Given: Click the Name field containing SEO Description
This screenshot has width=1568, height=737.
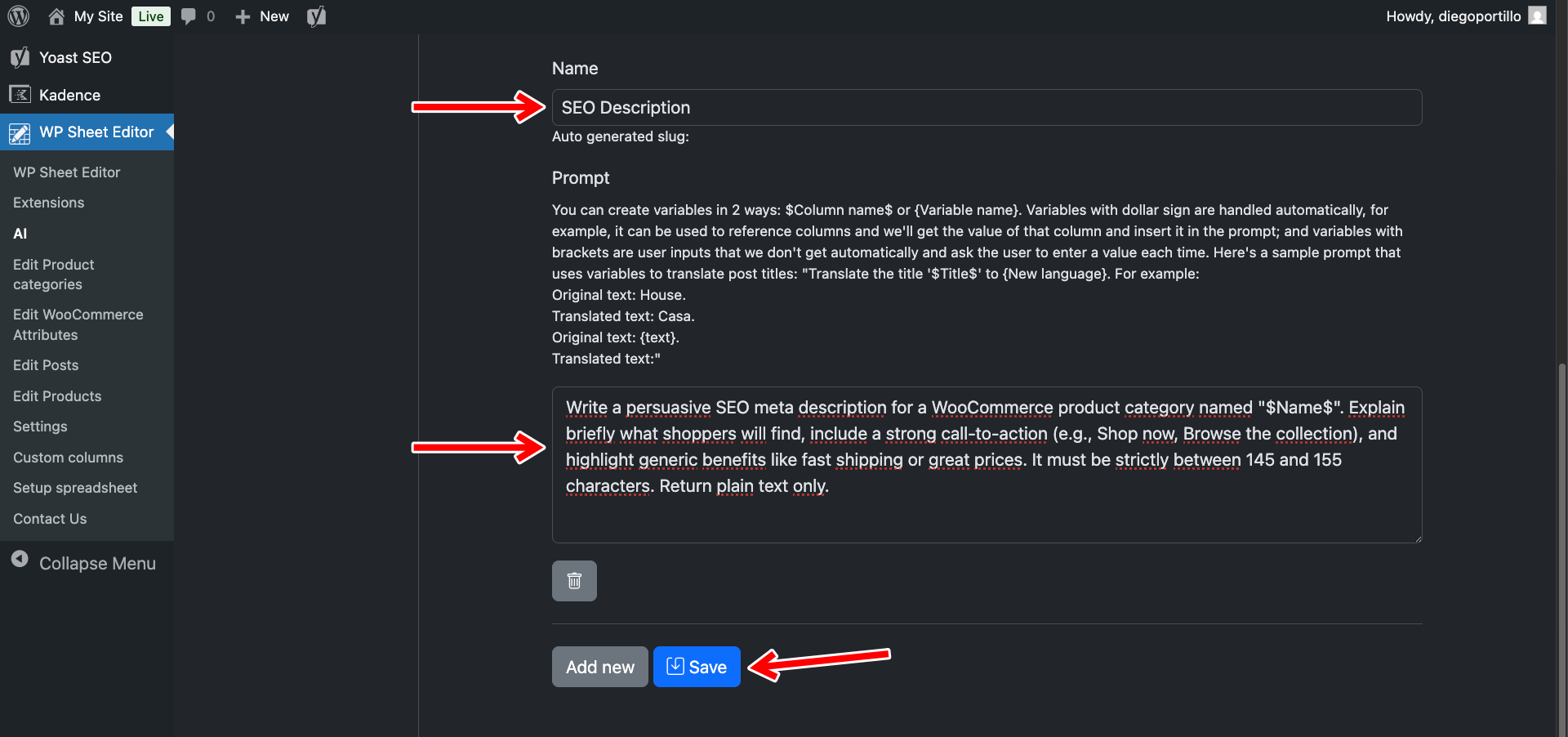Looking at the screenshot, I should tap(987, 108).
